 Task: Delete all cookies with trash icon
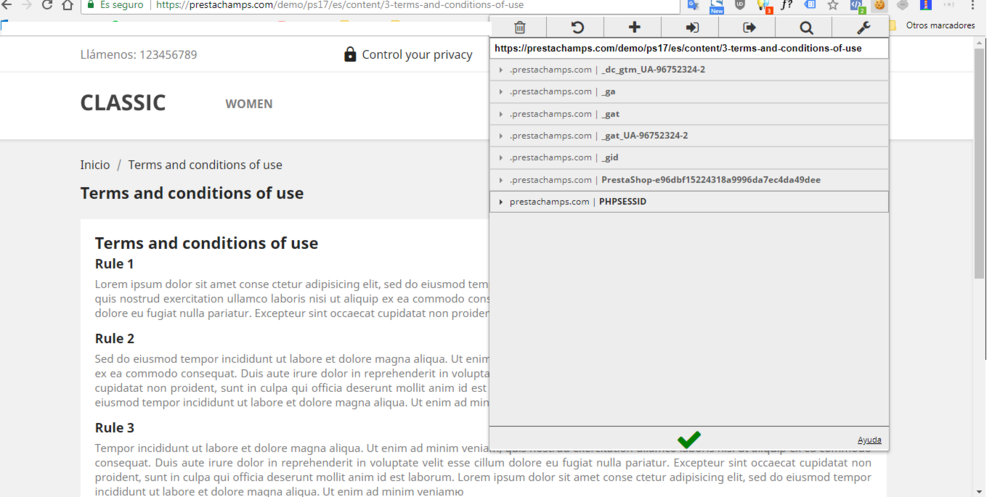click(520, 27)
